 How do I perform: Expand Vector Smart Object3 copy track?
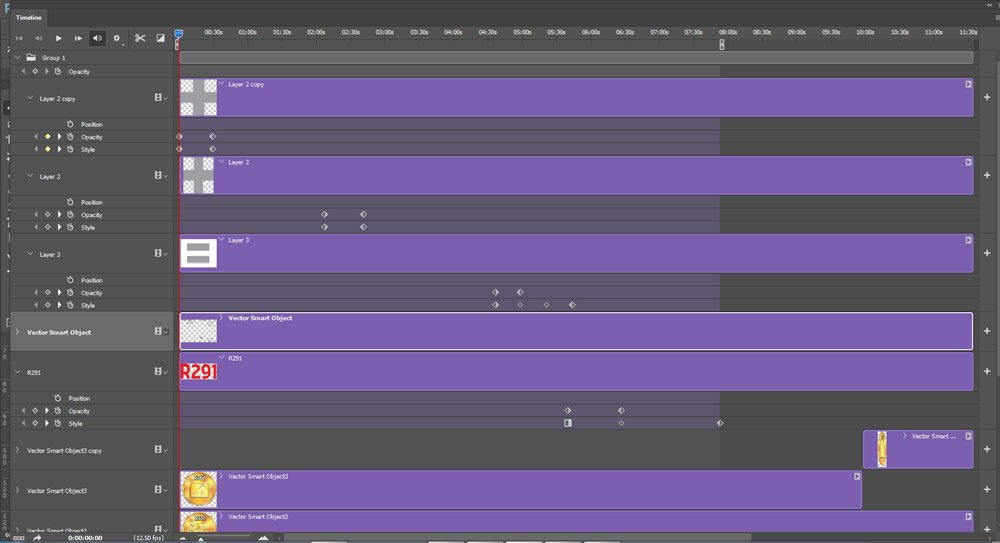(x=18, y=450)
